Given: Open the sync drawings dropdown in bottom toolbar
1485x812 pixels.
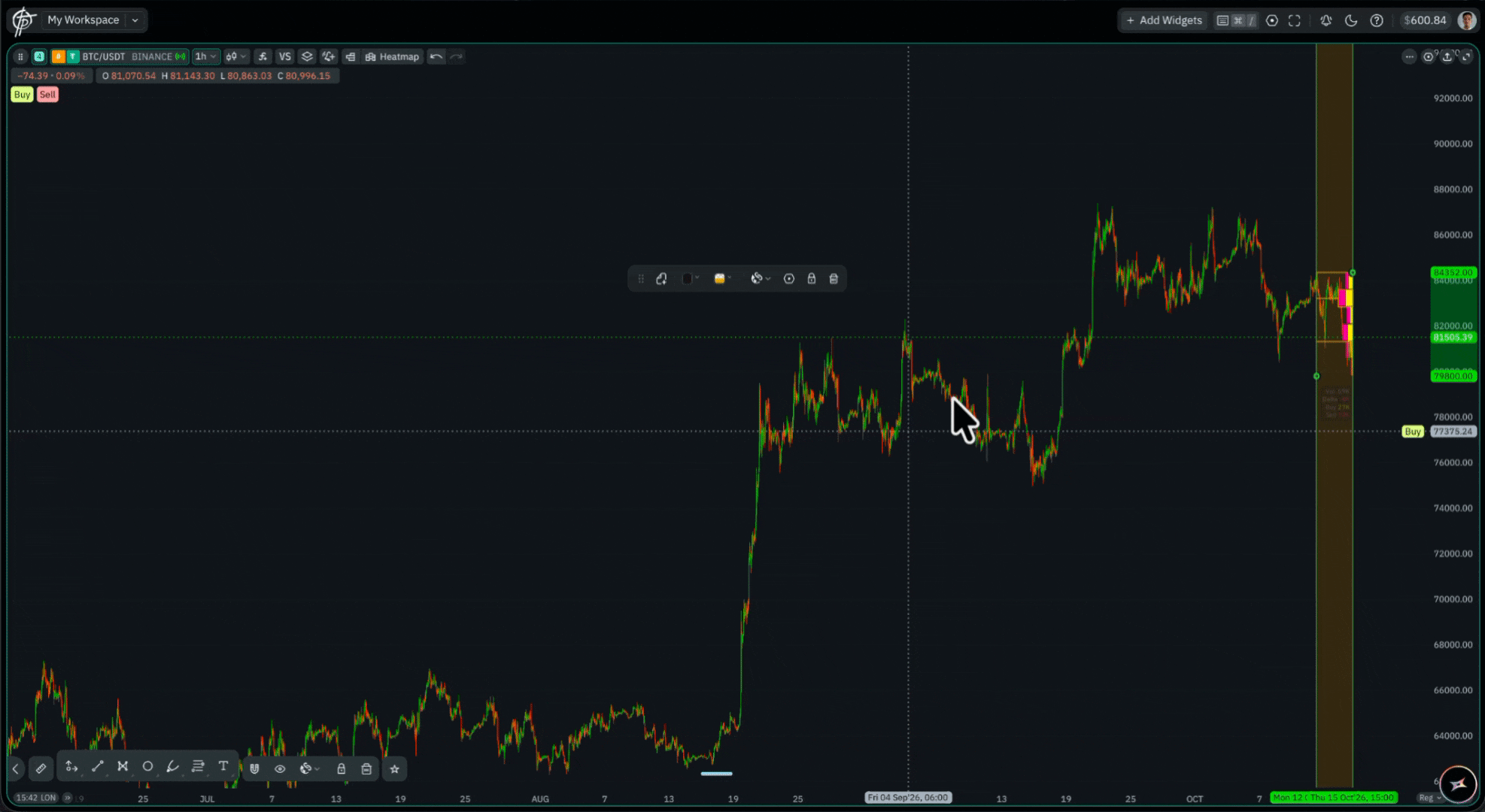Looking at the screenshot, I should [x=309, y=768].
